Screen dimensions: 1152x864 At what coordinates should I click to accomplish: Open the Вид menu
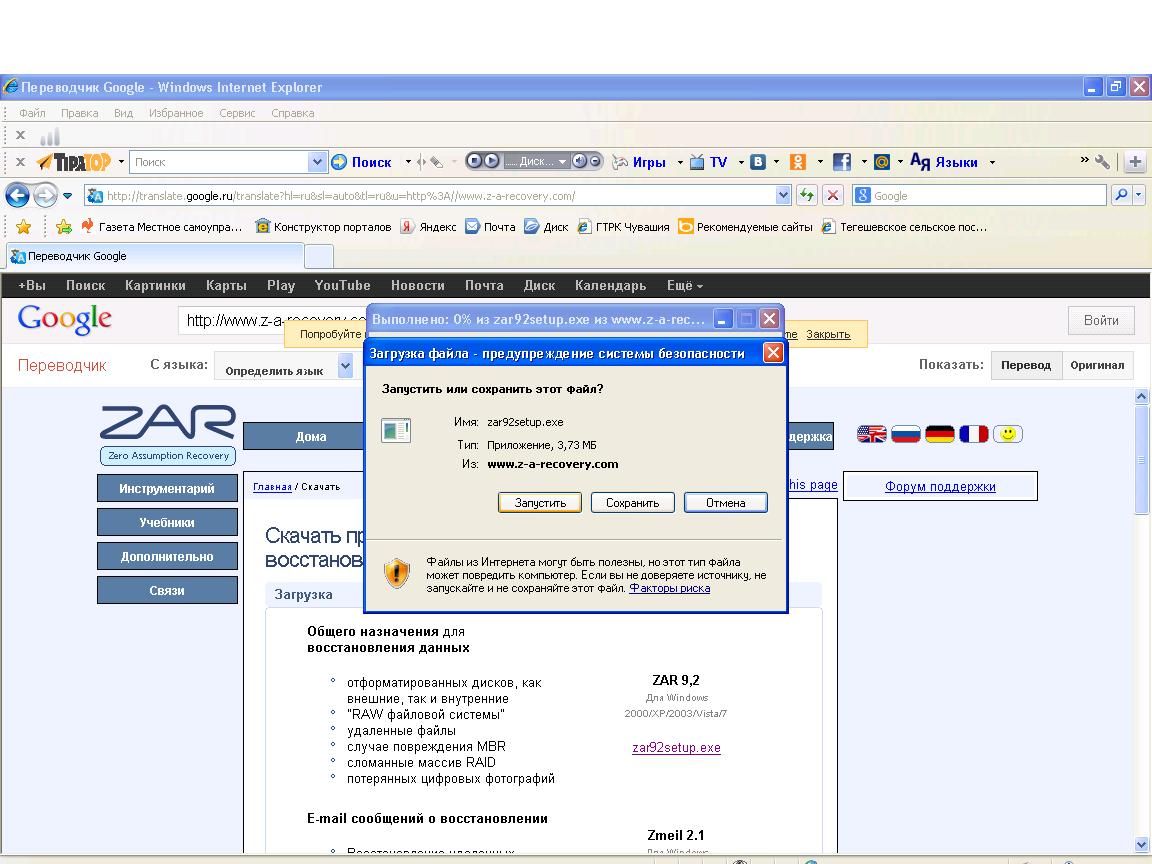pos(123,112)
